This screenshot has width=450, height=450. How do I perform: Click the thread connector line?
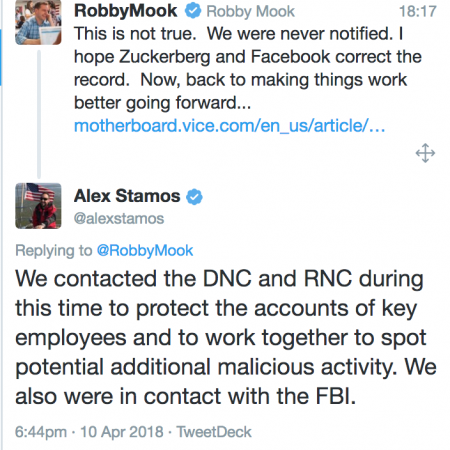39,114
